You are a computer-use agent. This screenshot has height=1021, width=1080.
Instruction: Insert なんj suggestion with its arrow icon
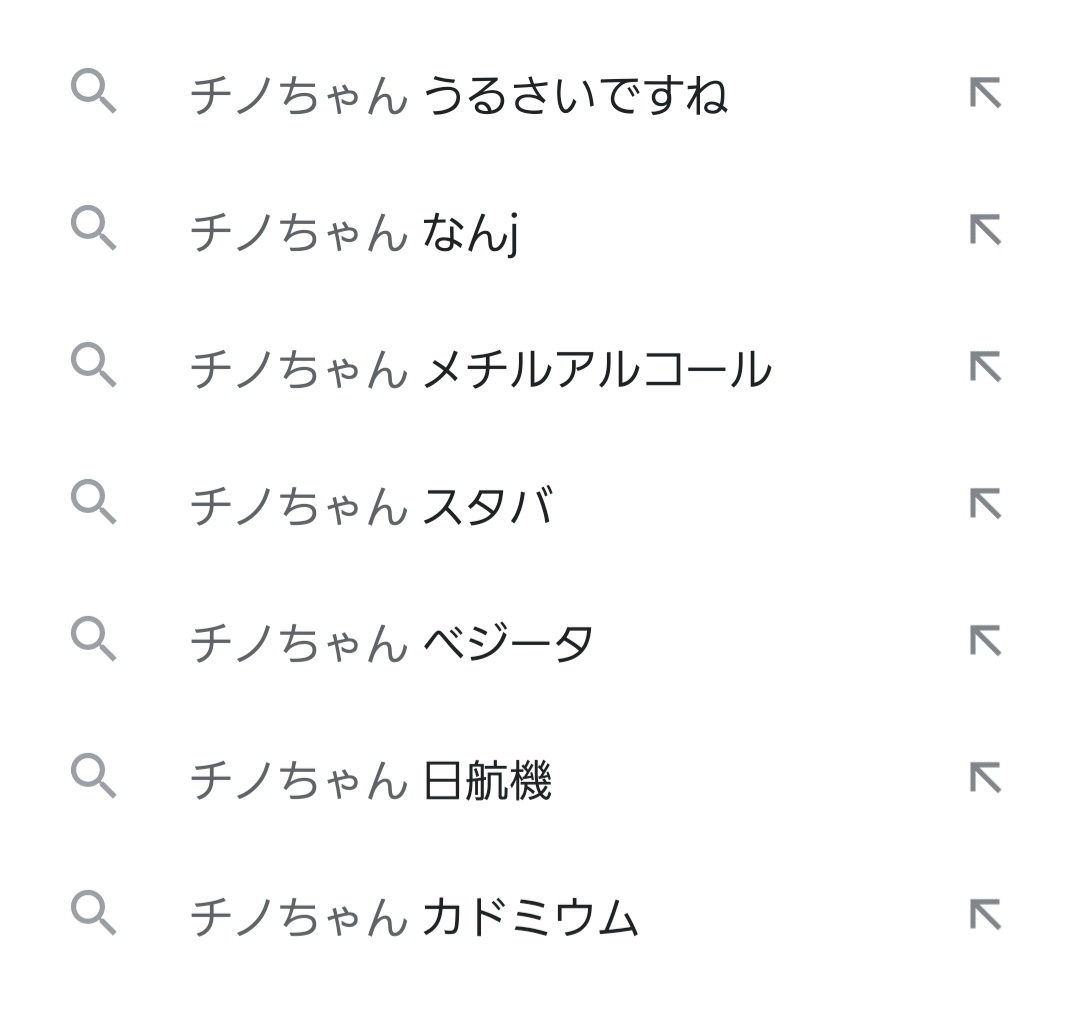(x=985, y=230)
